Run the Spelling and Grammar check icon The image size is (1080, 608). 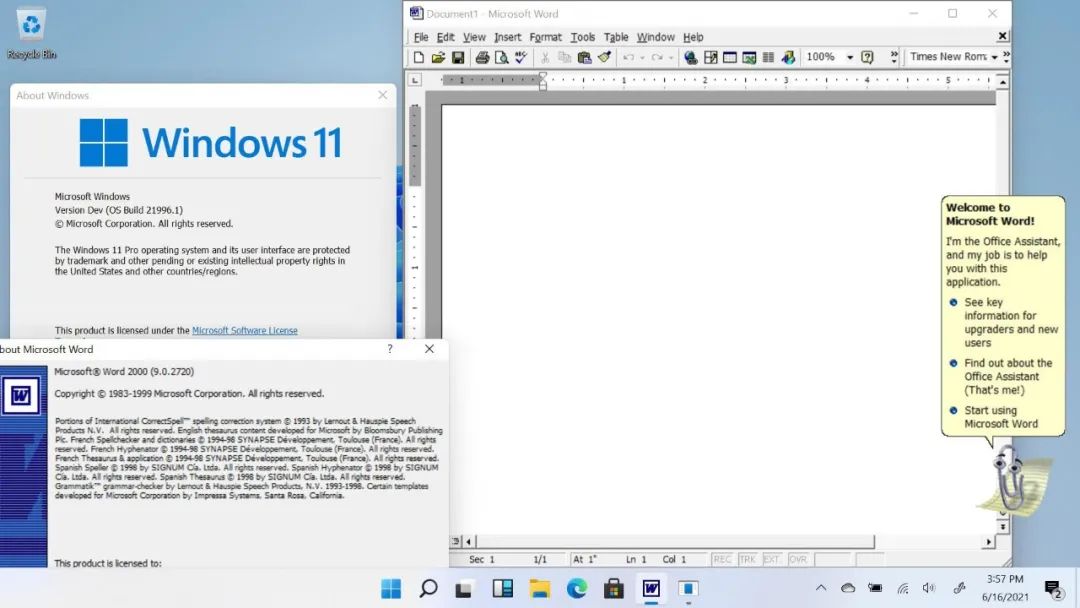pos(520,58)
